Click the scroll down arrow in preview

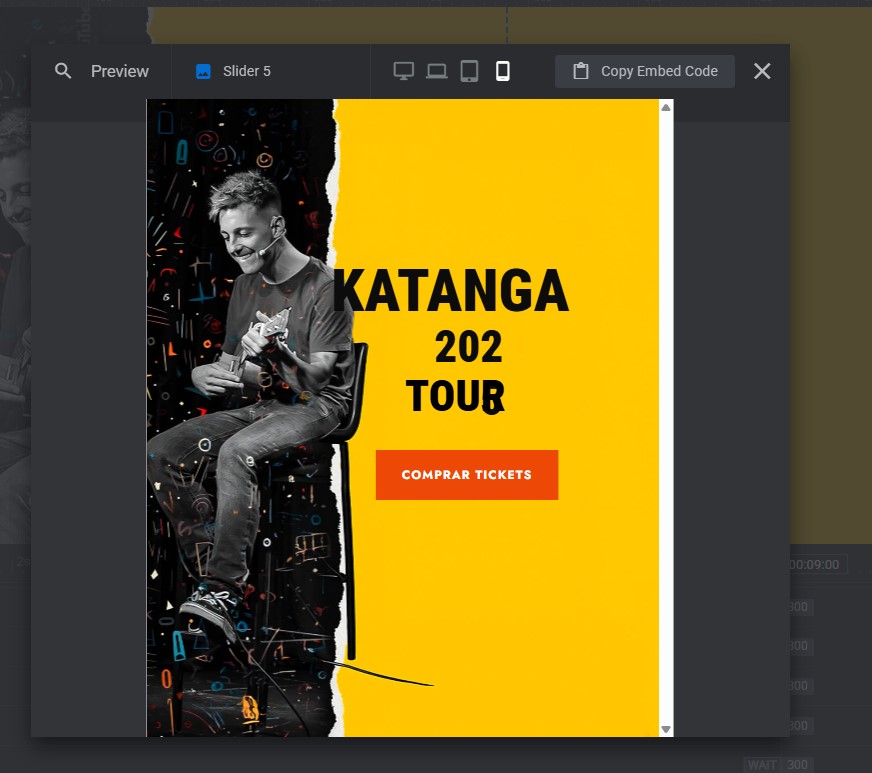666,729
